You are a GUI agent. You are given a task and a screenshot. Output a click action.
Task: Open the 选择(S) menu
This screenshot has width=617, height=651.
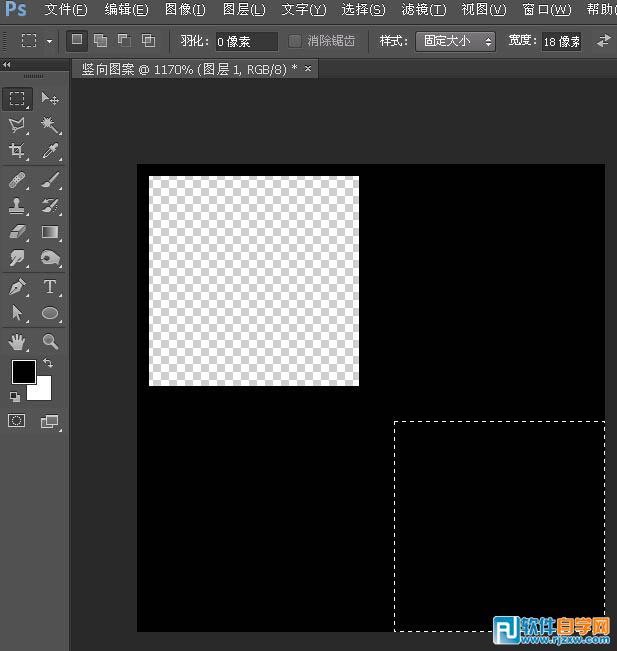tap(363, 9)
